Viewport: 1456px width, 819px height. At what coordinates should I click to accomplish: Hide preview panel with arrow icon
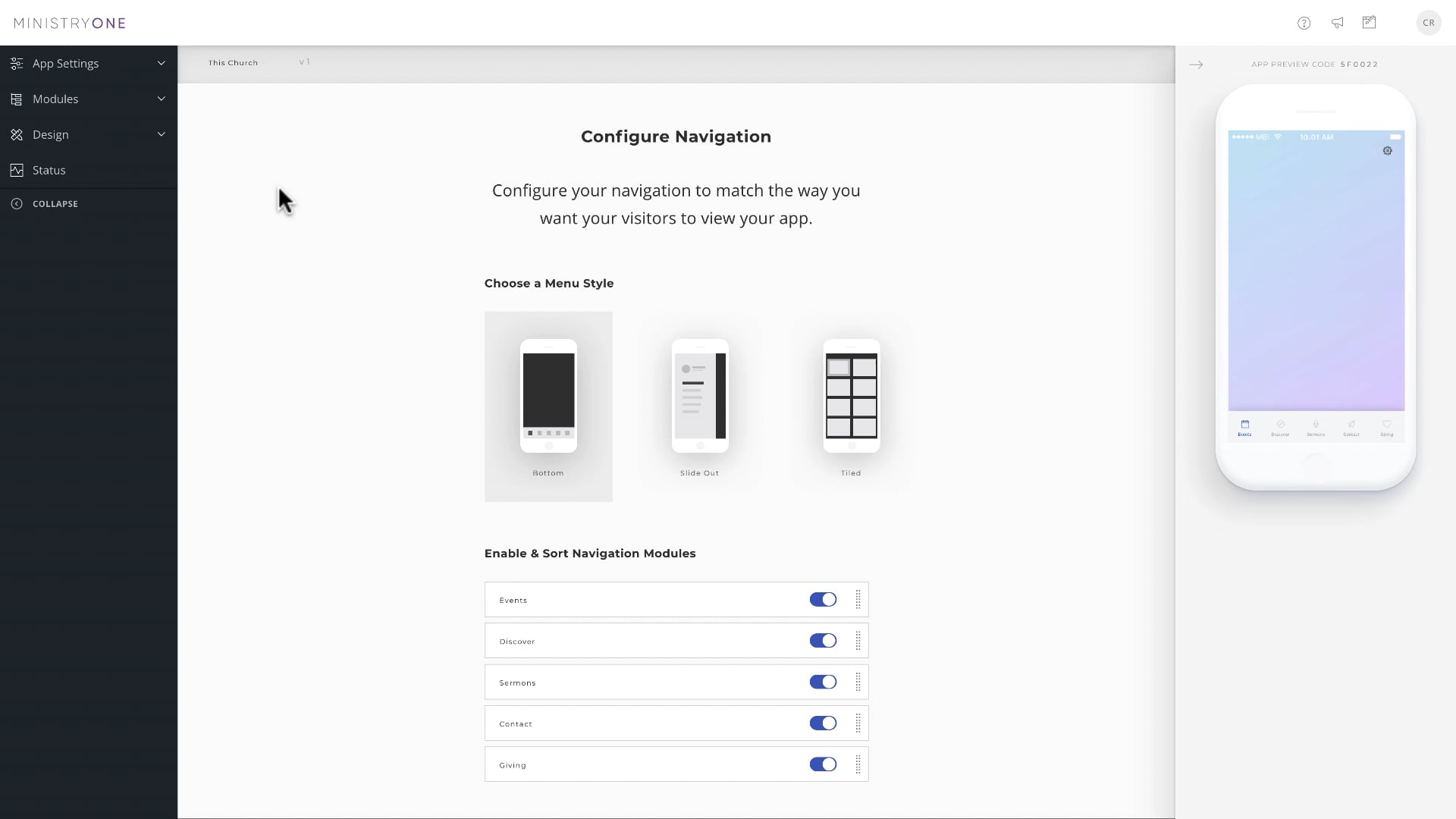tap(1196, 64)
